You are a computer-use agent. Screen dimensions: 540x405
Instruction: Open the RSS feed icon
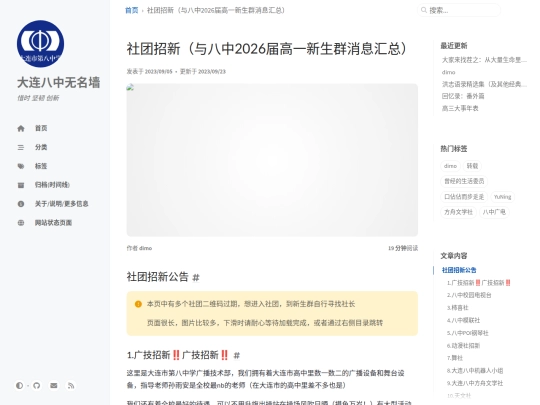71,386
